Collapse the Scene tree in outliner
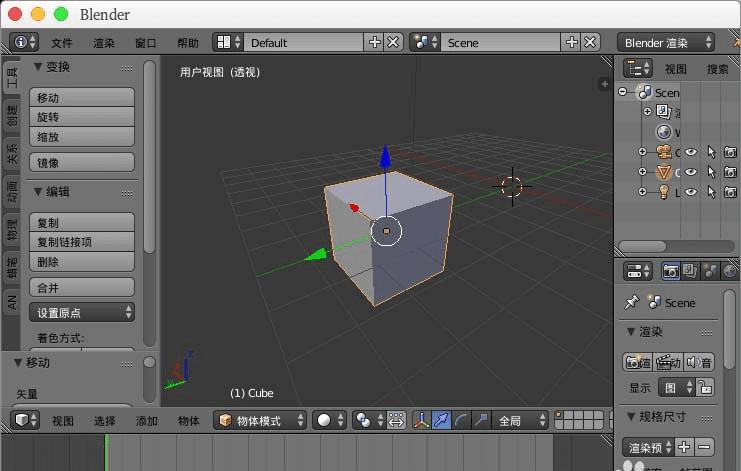This screenshot has width=741, height=471. click(x=623, y=92)
